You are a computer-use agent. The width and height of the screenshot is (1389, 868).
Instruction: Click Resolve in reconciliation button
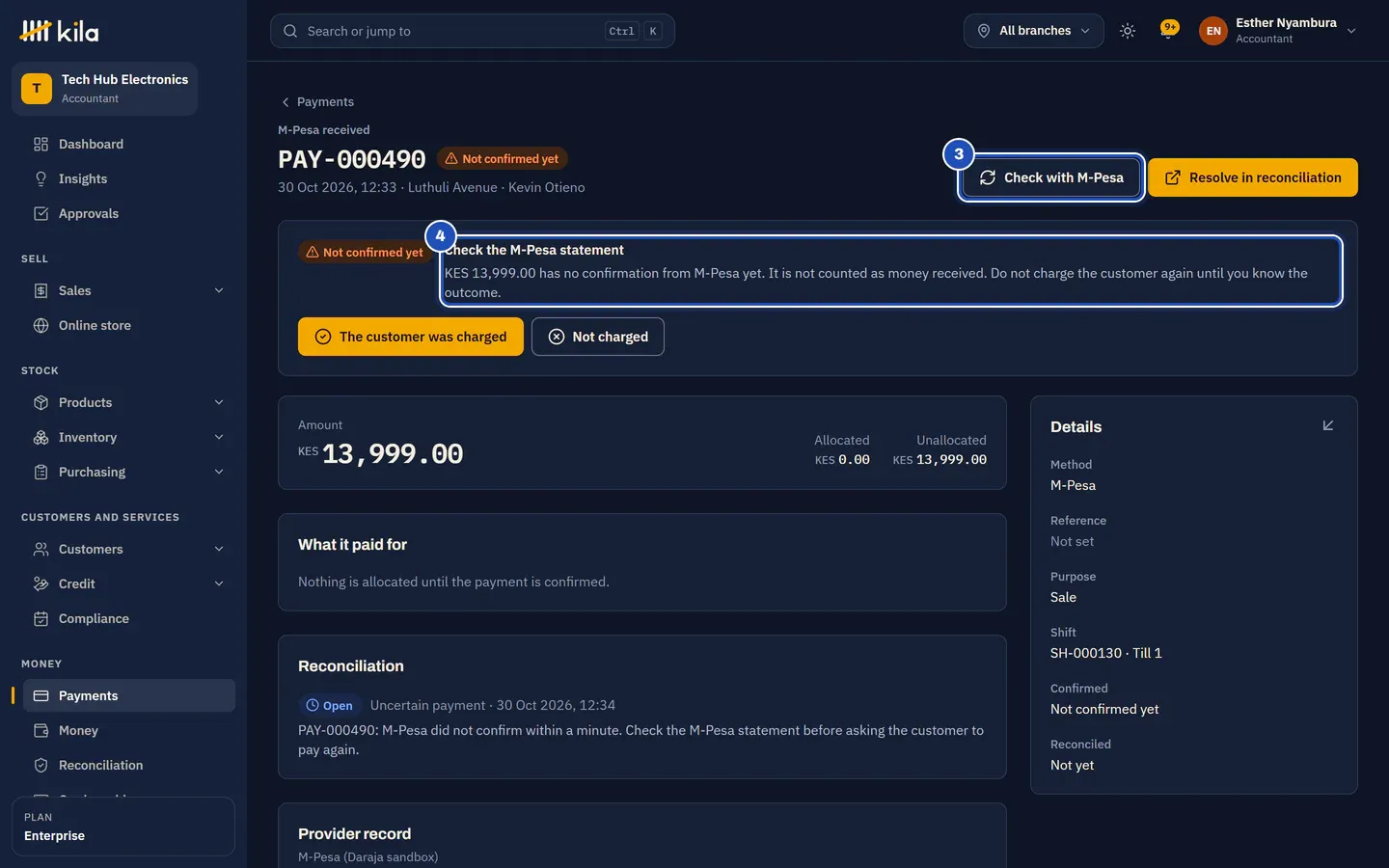click(1253, 177)
